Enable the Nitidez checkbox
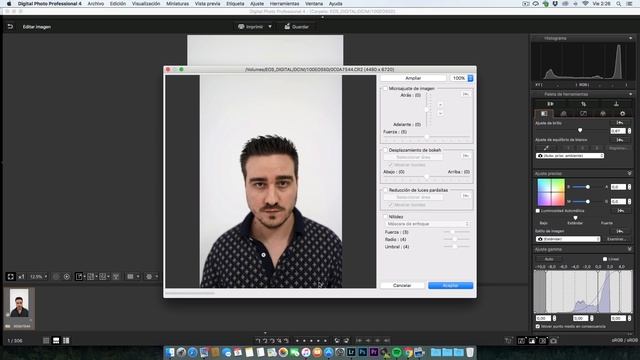The height and width of the screenshot is (360, 640). [x=385, y=216]
